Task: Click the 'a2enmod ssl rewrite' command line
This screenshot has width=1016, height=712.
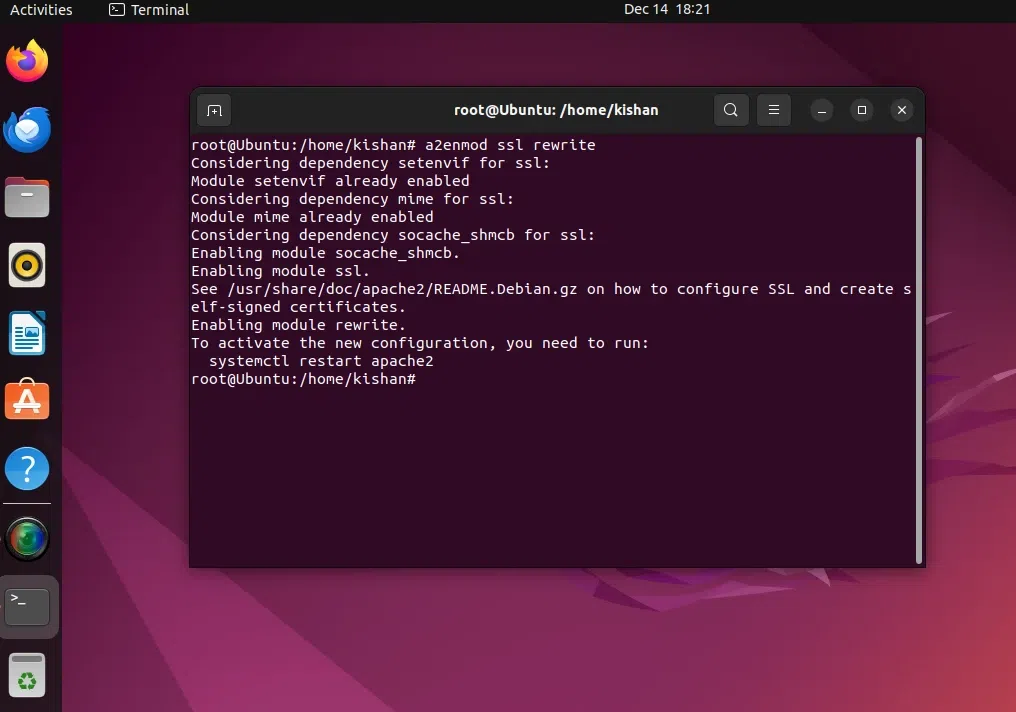Action: click(x=393, y=145)
